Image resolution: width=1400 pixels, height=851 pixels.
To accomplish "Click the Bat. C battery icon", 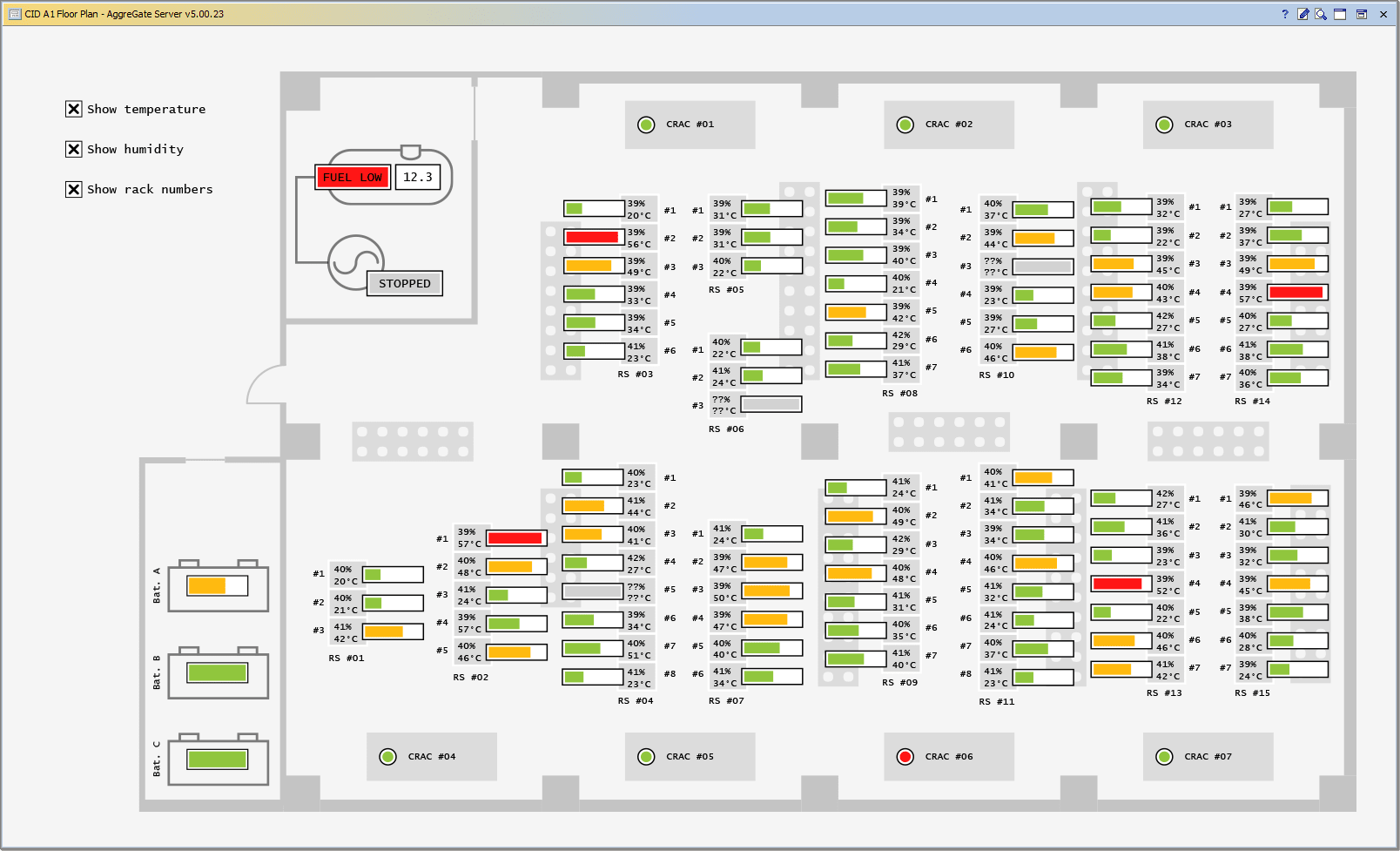I will click(x=218, y=760).
